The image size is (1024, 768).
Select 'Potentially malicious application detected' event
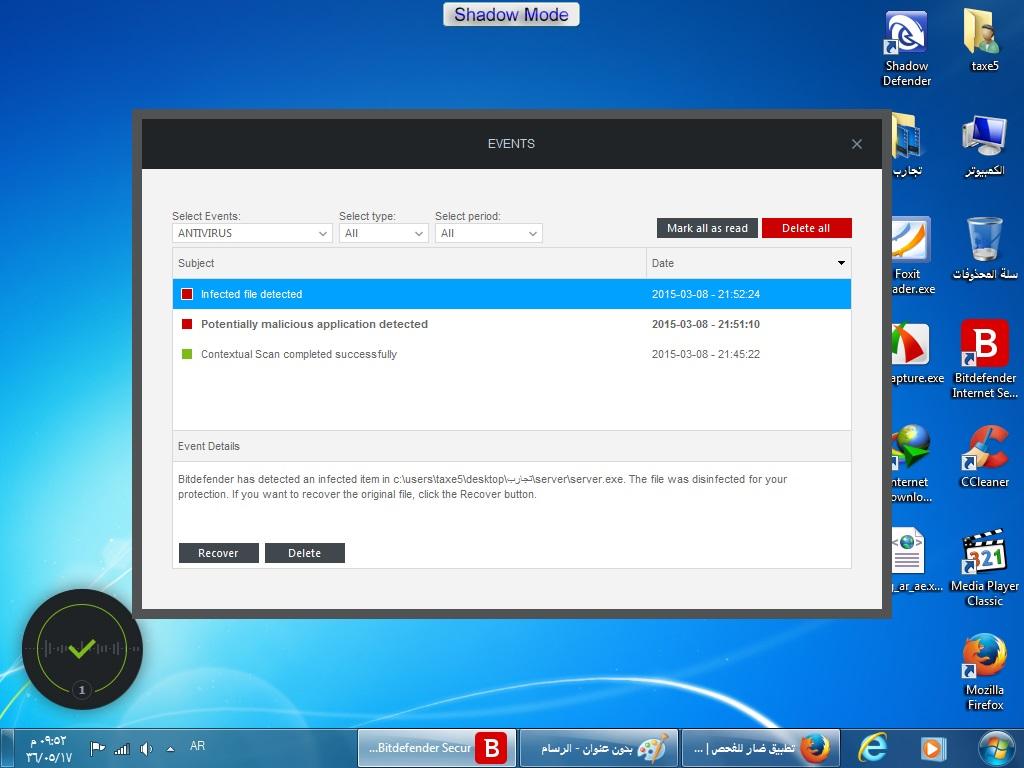(512, 324)
